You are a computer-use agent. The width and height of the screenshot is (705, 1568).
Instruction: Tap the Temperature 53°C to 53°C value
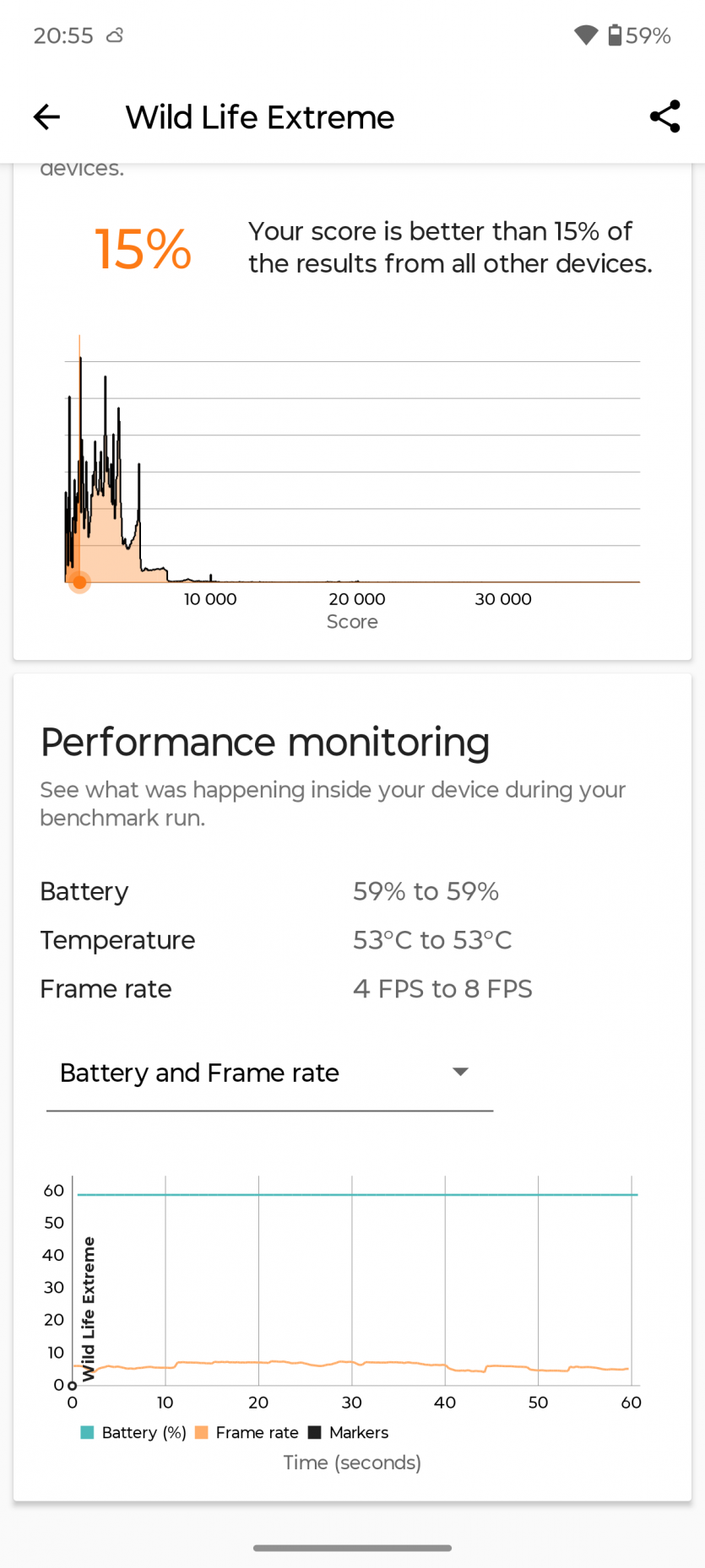pyautogui.click(x=432, y=940)
